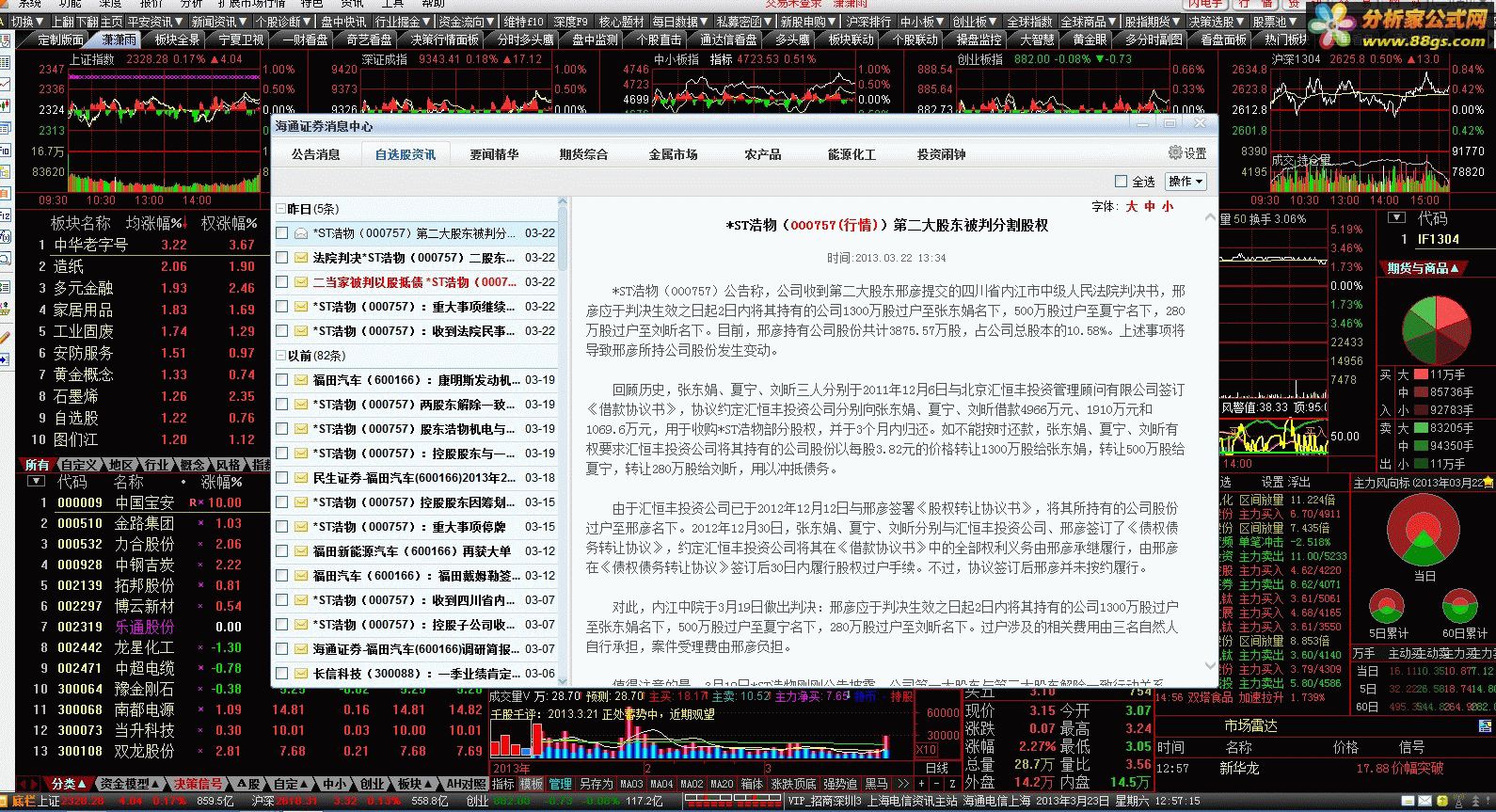The width and height of the screenshot is (1496, 812).
Task: Click envelope icon of 长信科技 (300088) row
Action: click(301, 674)
